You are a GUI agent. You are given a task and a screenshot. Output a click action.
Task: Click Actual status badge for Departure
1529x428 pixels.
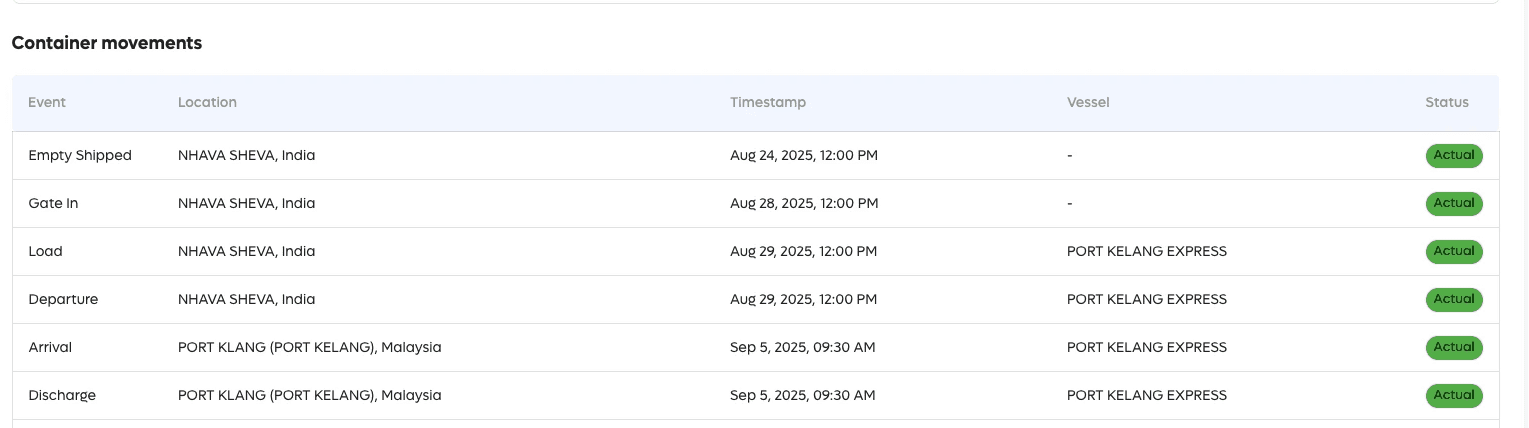click(x=1453, y=300)
